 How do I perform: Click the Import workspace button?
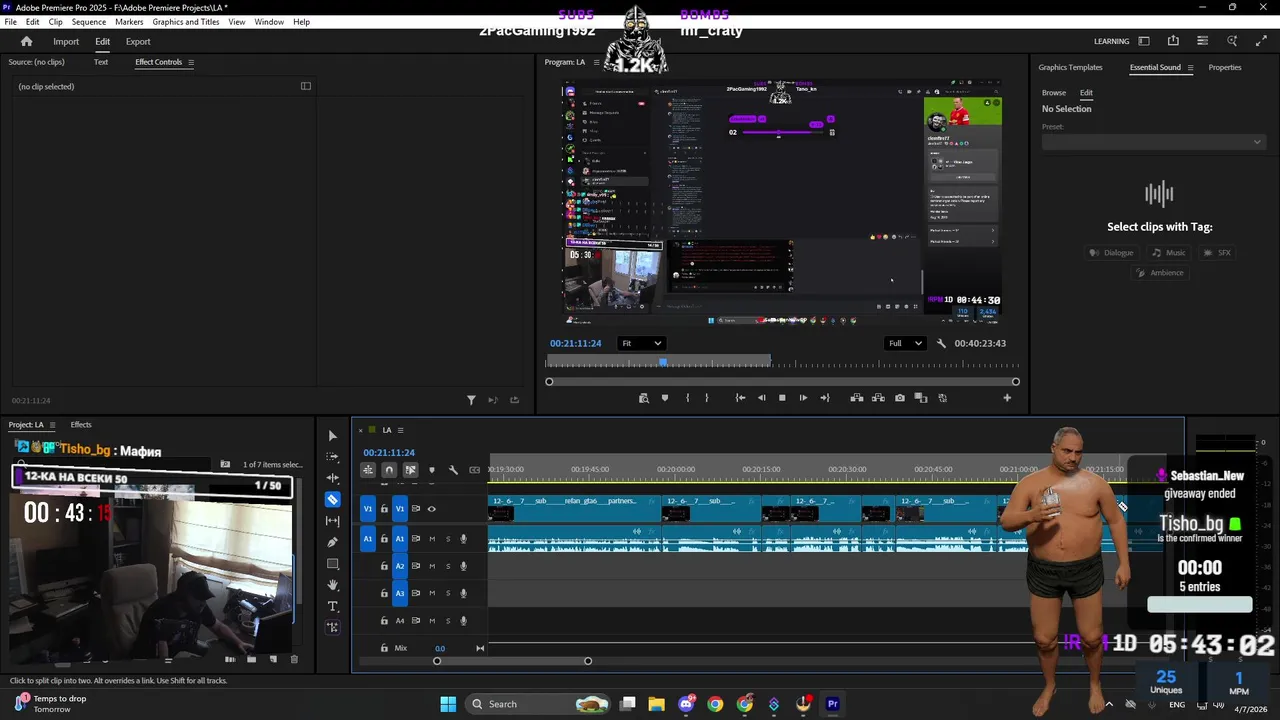pos(66,41)
